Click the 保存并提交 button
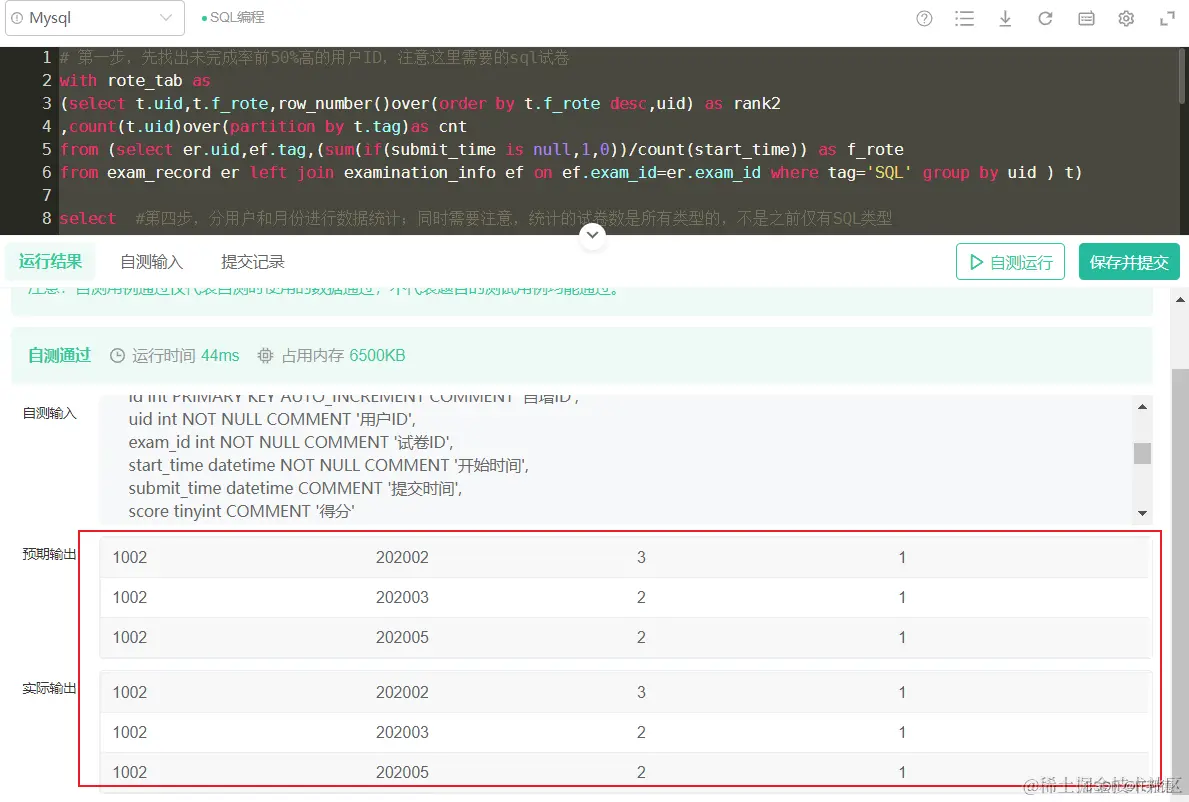Screen dimensions: 1189x802 click(1129, 262)
